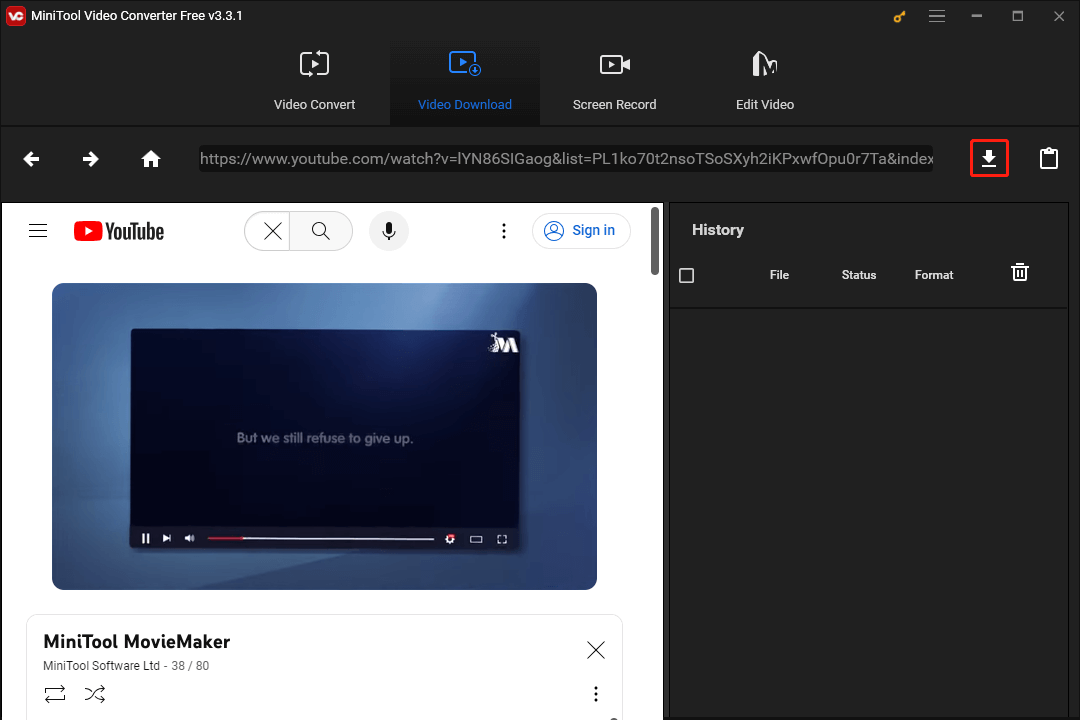This screenshot has height=720, width=1080.
Task: Start a voice search on YouTube
Action: point(388,231)
